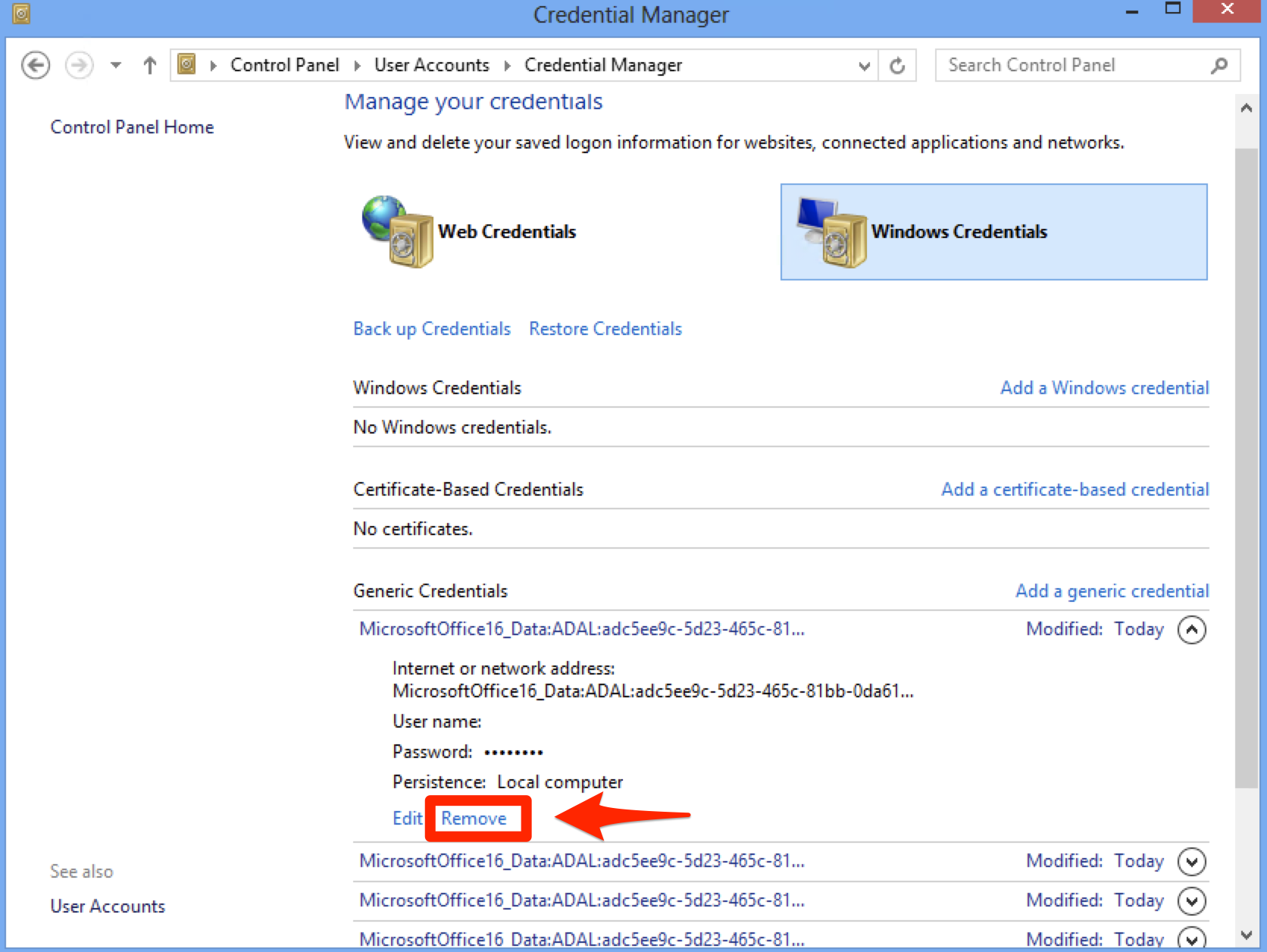Click Add a generic credential
Screen dimensions: 1267x952
(x=1111, y=590)
